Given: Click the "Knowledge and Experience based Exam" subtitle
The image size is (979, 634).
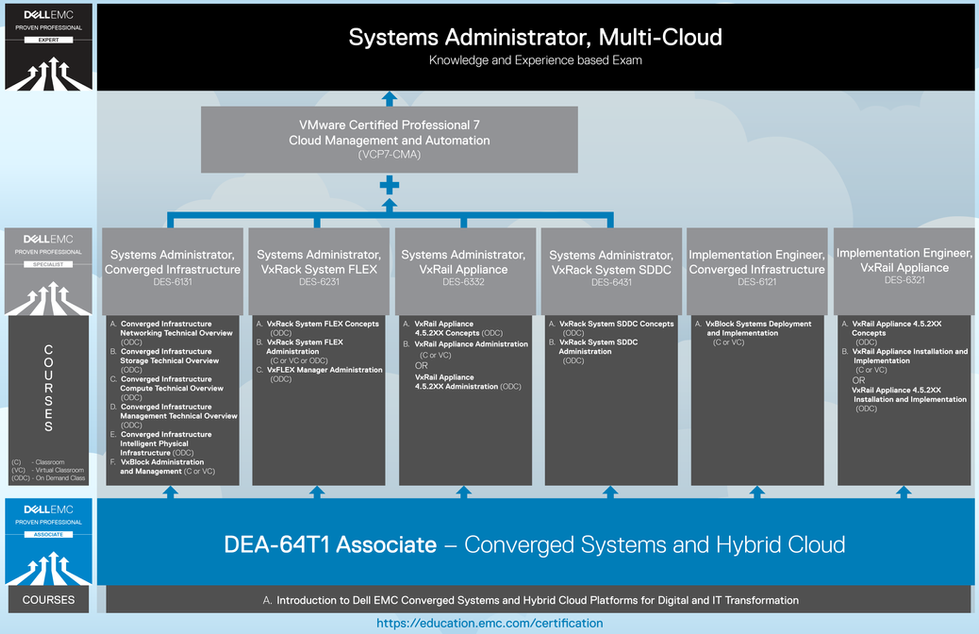Looking at the screenshot, I should 535,60.
